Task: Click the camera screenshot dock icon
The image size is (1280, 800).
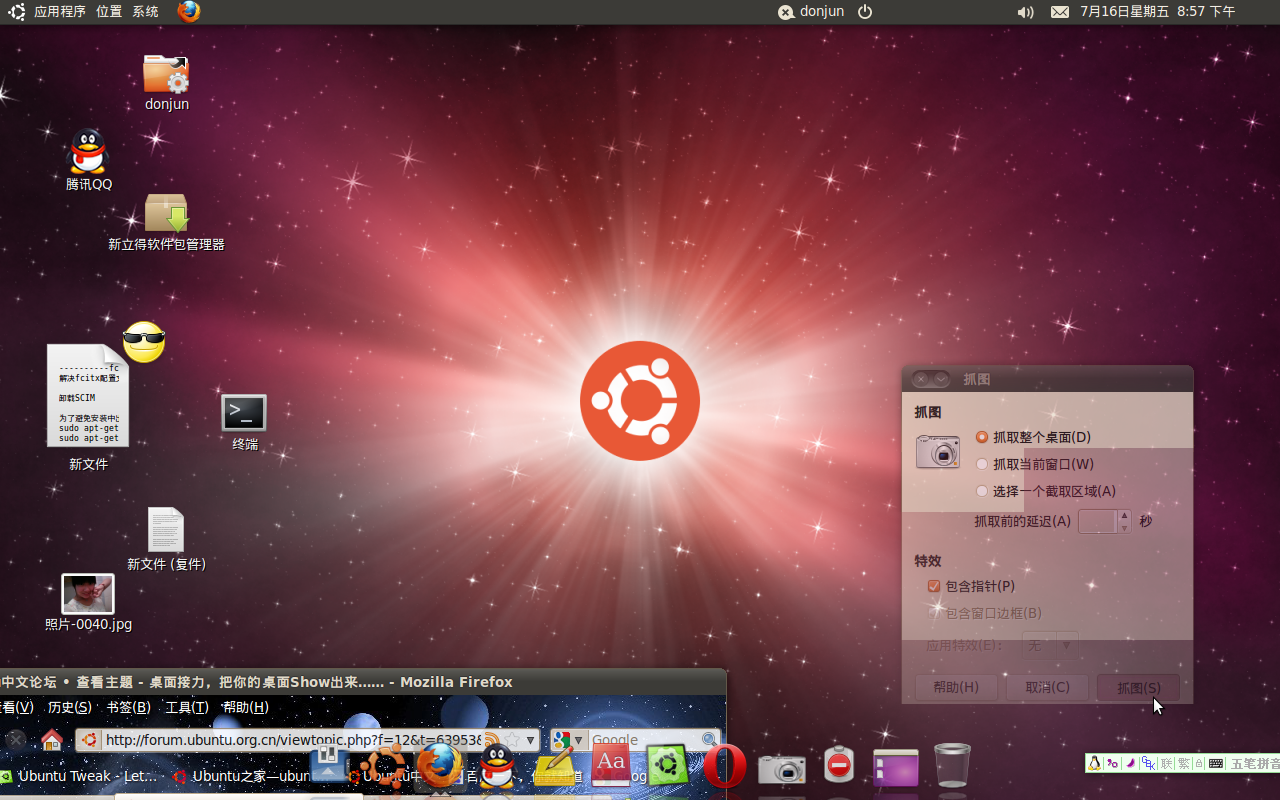Action: click(x=781, y=769)
